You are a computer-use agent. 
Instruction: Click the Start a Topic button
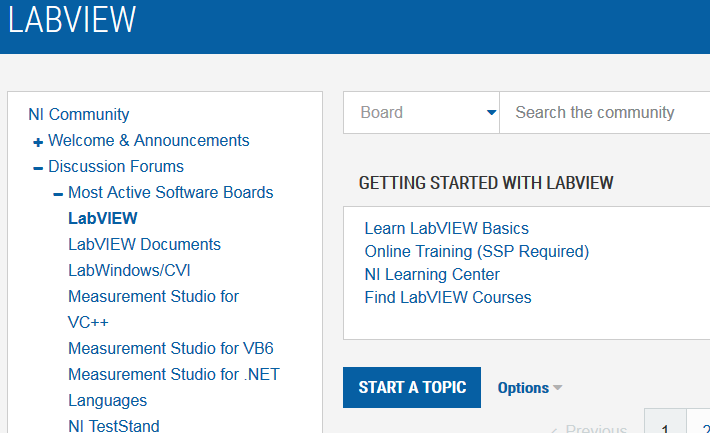point(412,387)
